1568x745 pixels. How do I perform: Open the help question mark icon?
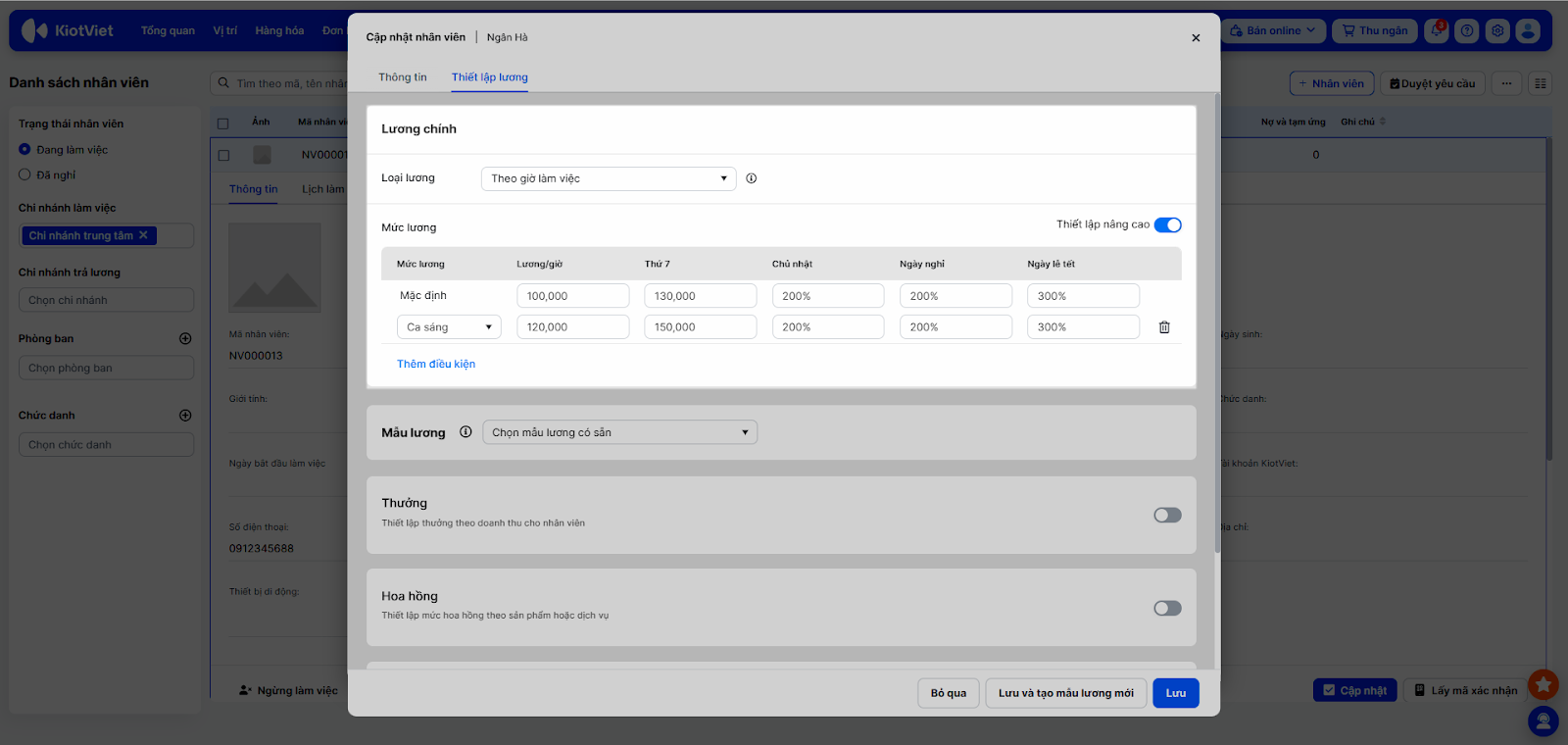click(x=1467, y=30)
